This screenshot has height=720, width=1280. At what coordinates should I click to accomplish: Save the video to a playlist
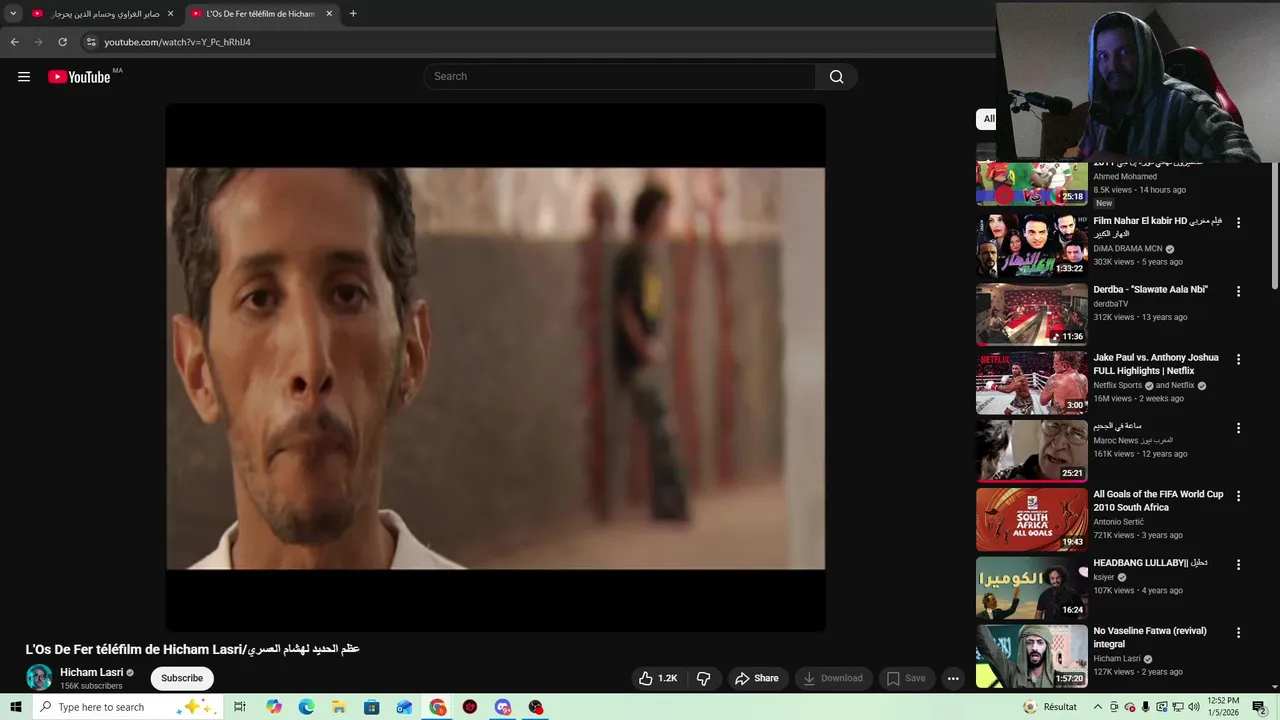[906, 678]
